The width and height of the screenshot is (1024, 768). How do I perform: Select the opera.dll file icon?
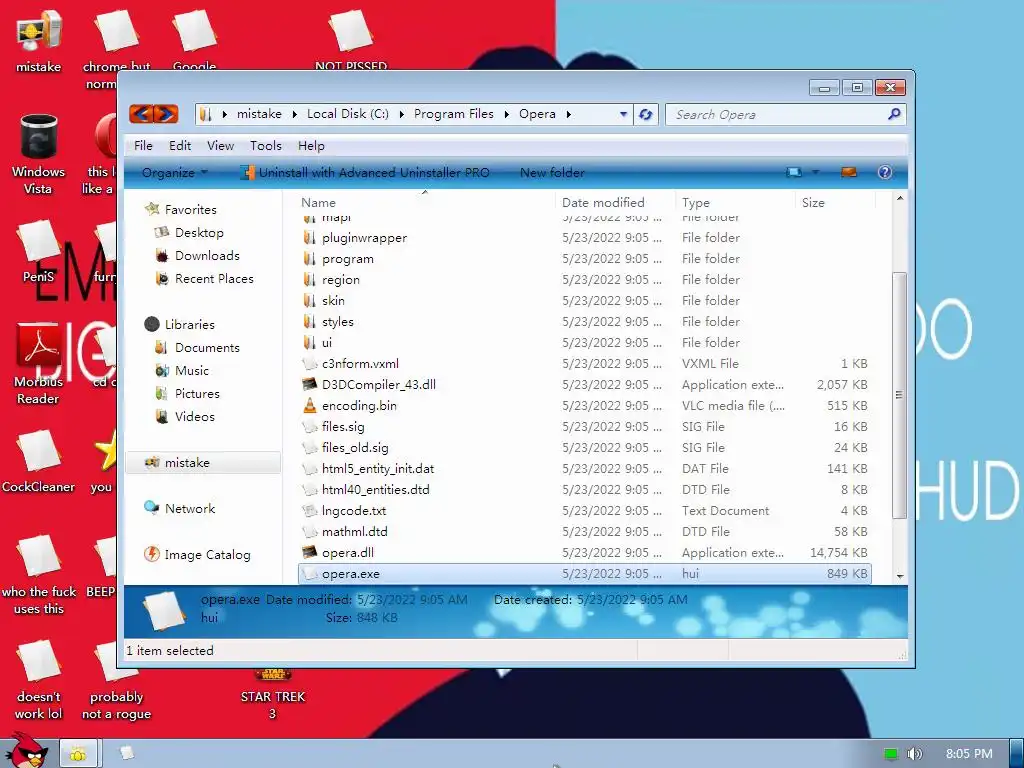pos(310,552)
